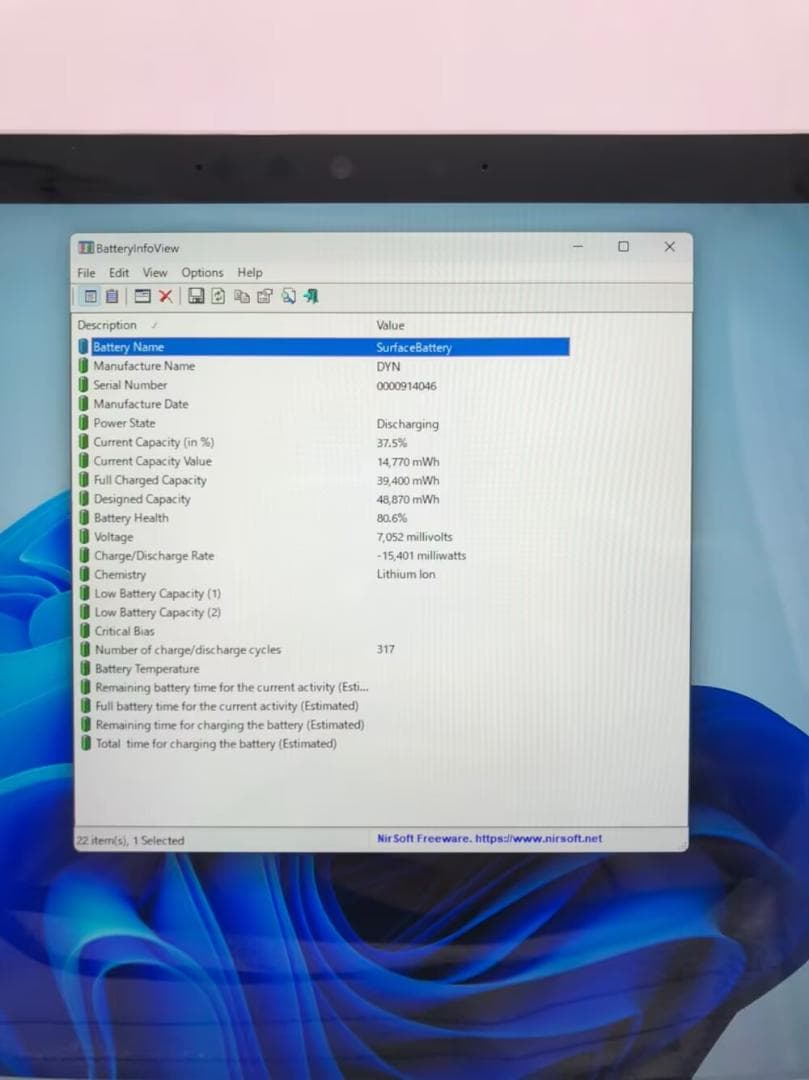Screen dimensions: 809x1080
Task: Click the green Chemistry indicator
Action: coord(85,574)
